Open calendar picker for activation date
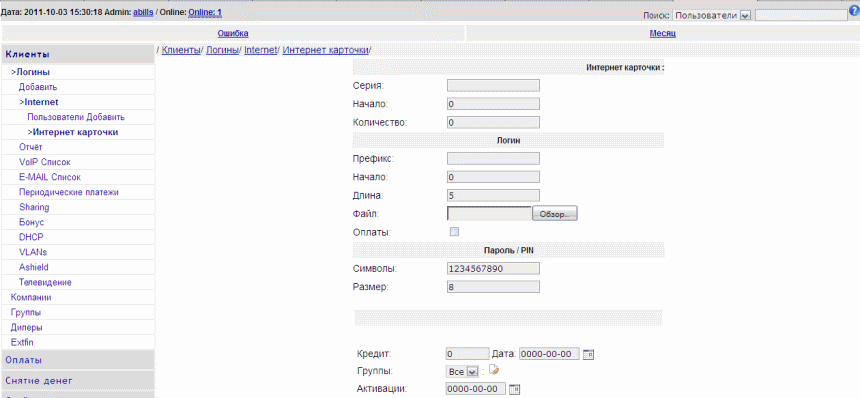 [x=514, y=389]
